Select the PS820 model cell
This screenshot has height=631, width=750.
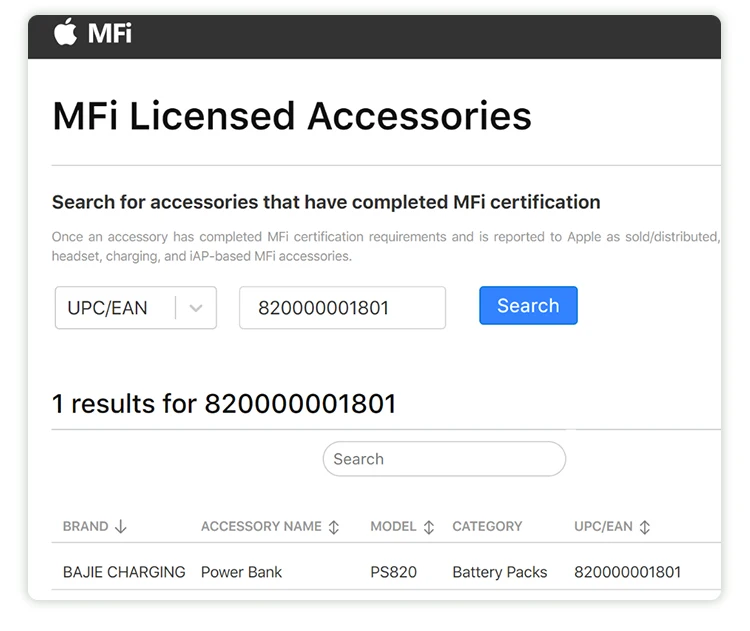tap(393, 572)
